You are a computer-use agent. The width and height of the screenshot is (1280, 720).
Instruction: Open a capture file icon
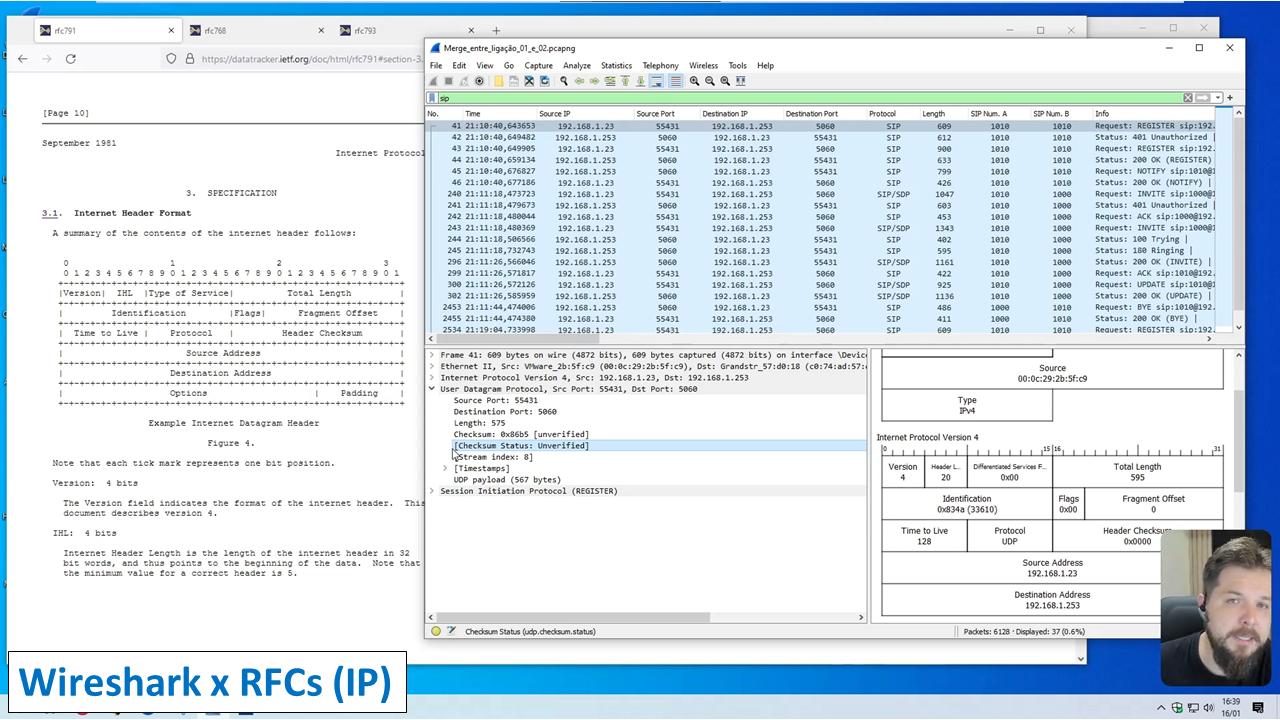pos(499,81)
